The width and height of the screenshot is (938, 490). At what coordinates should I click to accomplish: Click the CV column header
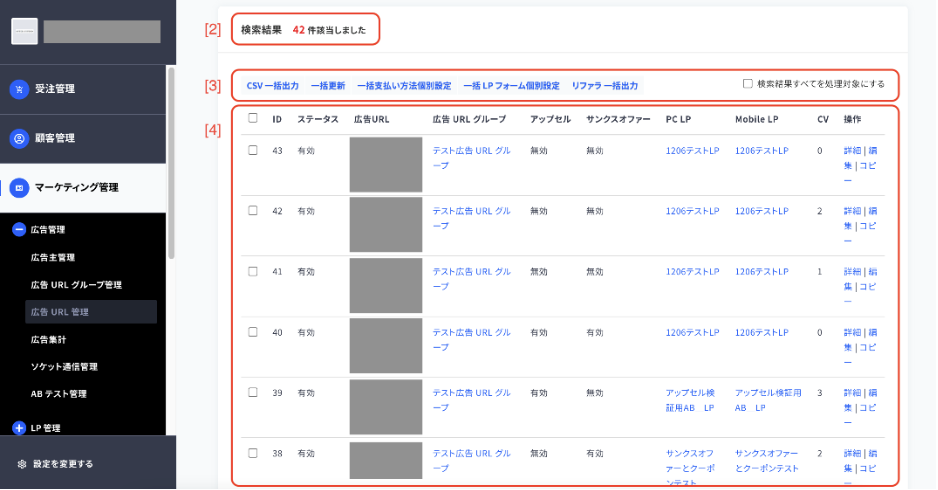(x=823, y=119)
